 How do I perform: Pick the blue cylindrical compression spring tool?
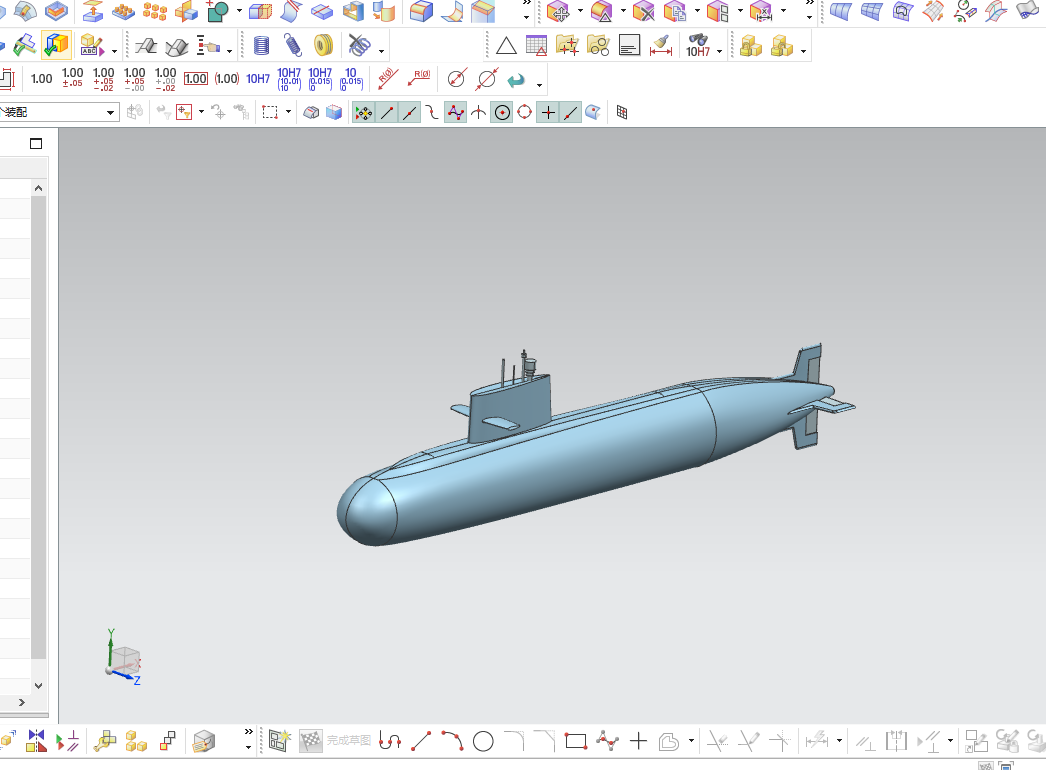262,46
